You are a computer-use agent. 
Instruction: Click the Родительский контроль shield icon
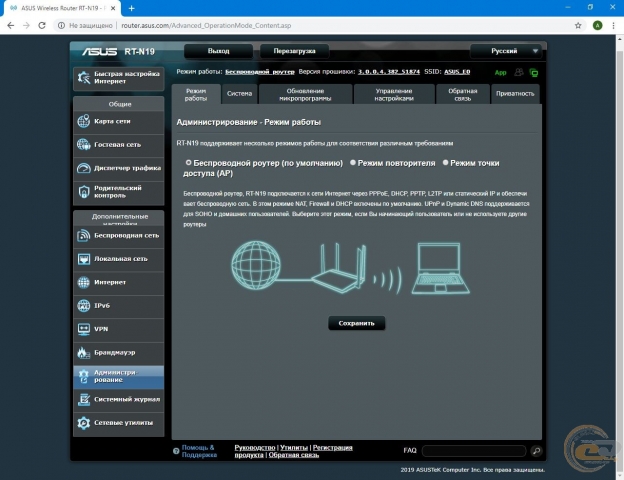tap(84, 191)
